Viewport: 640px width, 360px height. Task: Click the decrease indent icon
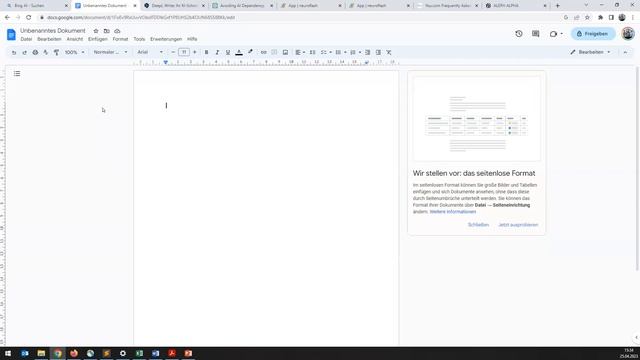(367, 52)
